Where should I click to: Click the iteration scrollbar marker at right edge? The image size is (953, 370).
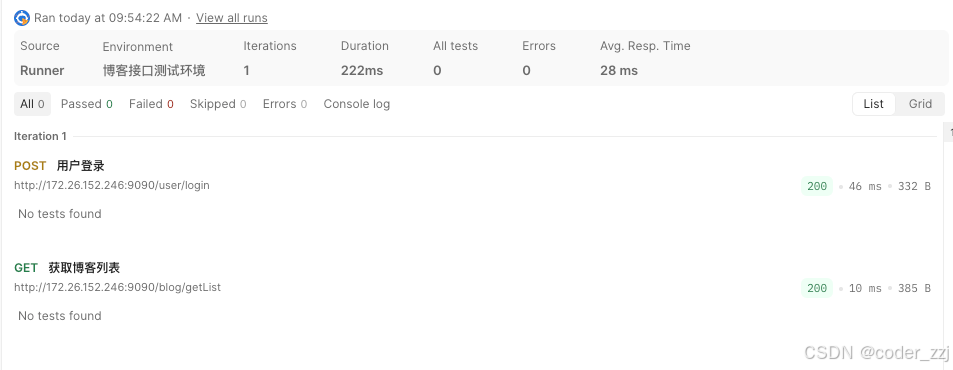948,132
